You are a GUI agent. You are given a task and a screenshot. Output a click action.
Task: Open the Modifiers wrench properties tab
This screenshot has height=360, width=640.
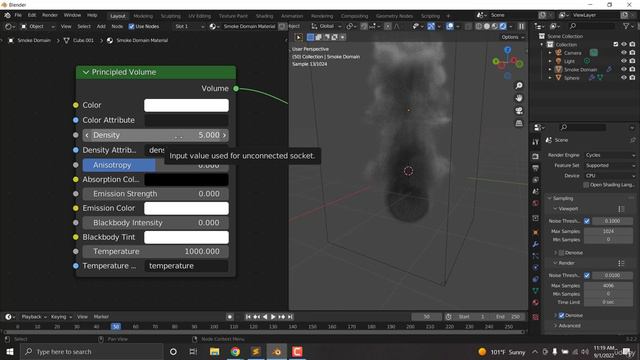(536, 244)
